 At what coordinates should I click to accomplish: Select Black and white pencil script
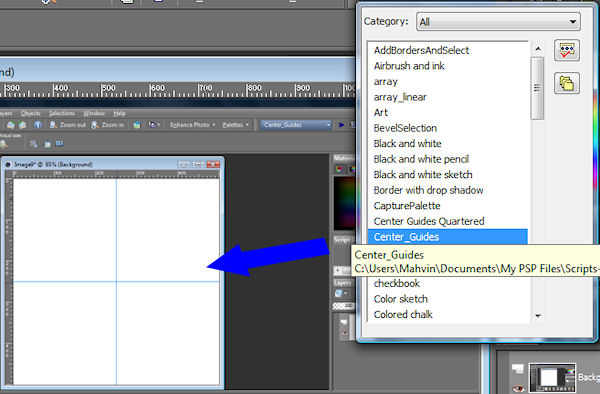[x=421, y=159]
